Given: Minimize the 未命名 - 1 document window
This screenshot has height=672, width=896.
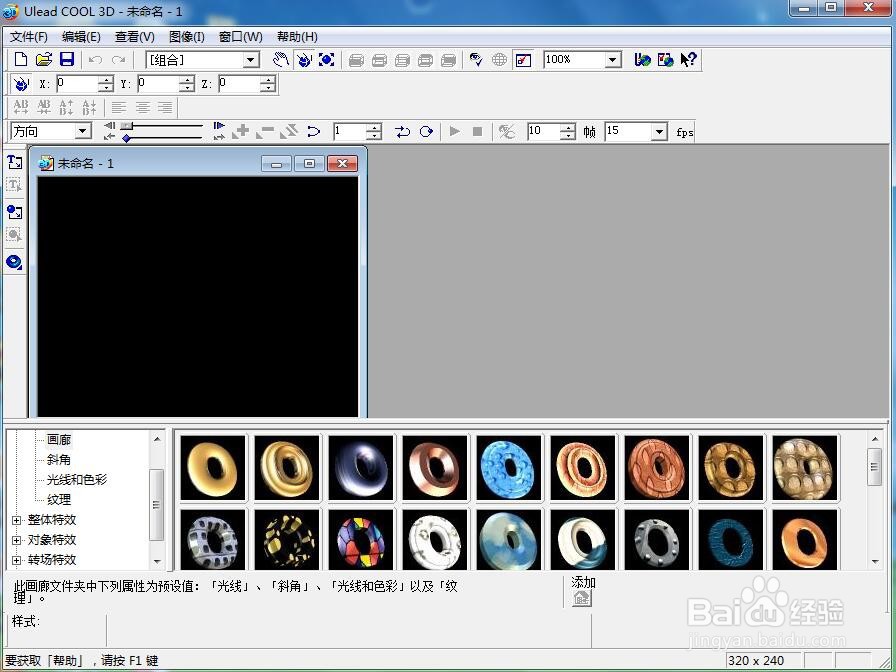Looking at the screenshot, I should 277,163.
